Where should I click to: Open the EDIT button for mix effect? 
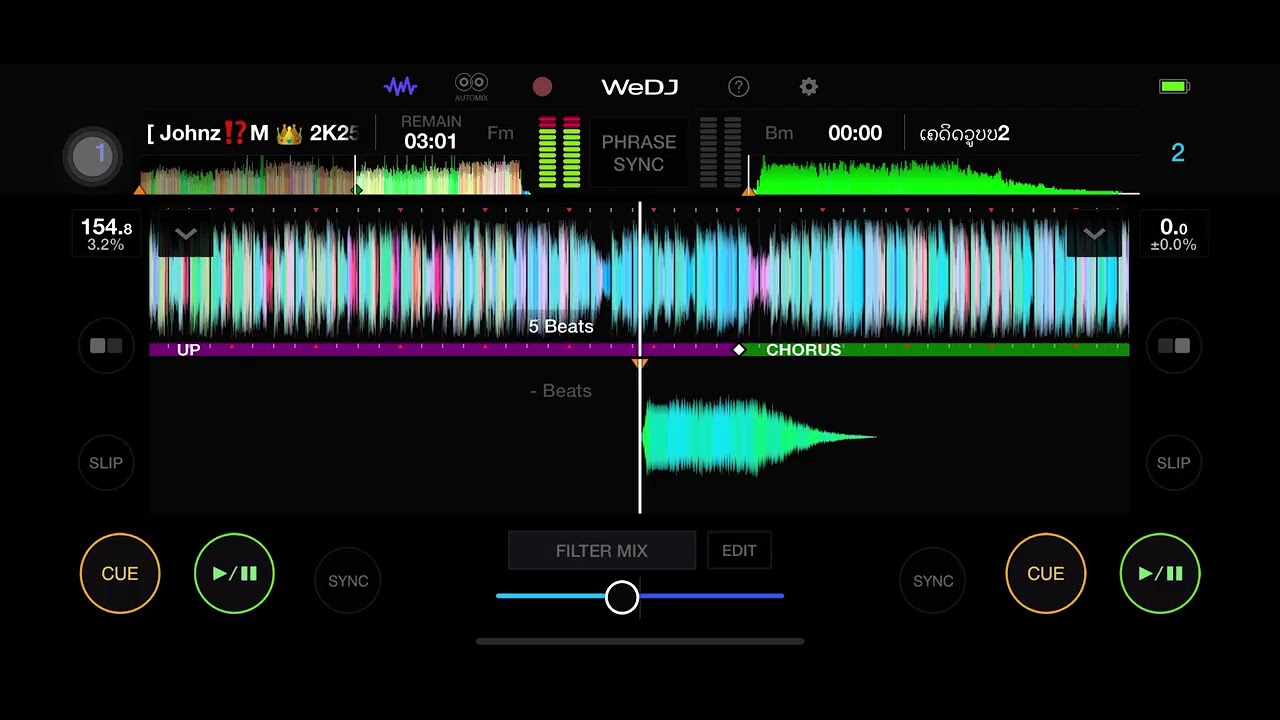click(739, 551)
